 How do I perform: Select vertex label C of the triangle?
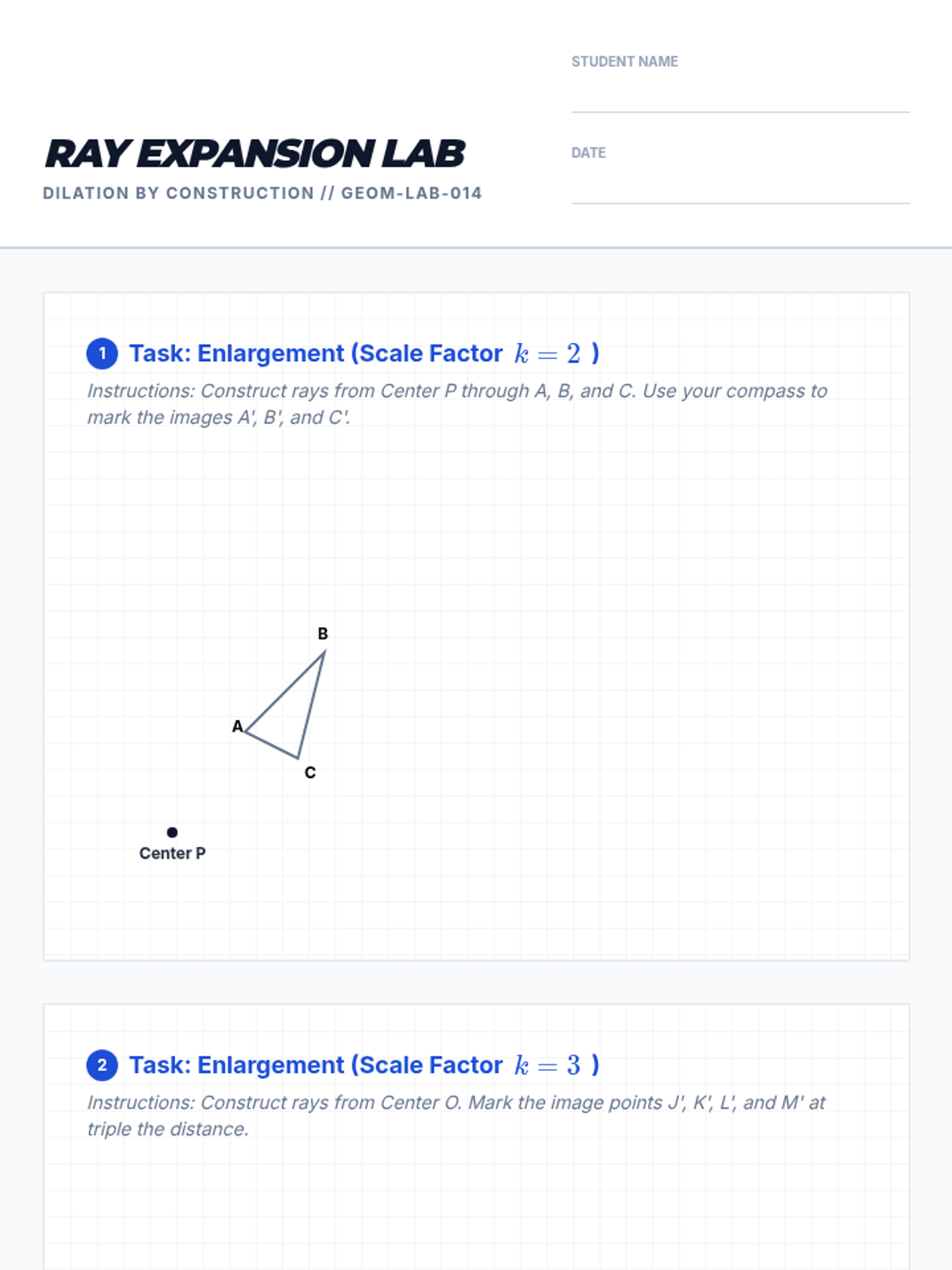[x=310, y=772]
